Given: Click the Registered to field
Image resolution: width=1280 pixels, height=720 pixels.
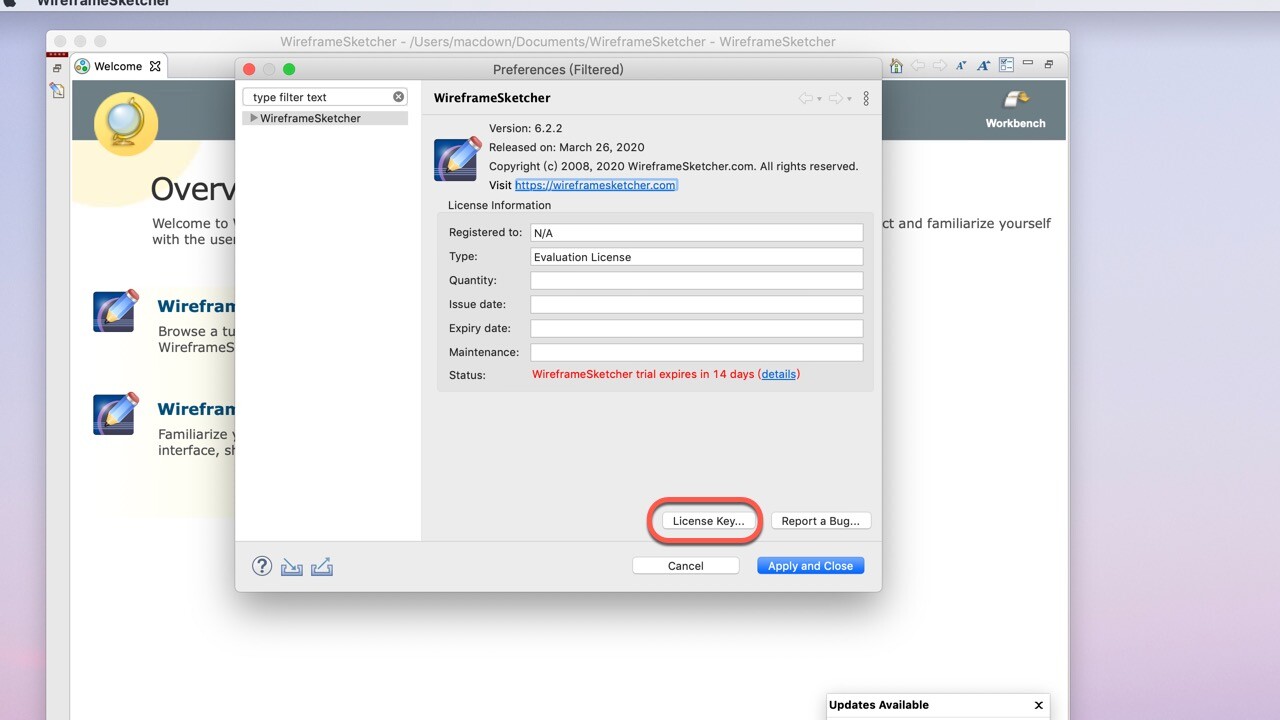Looking at the screenshot, I should pos(696,233).
